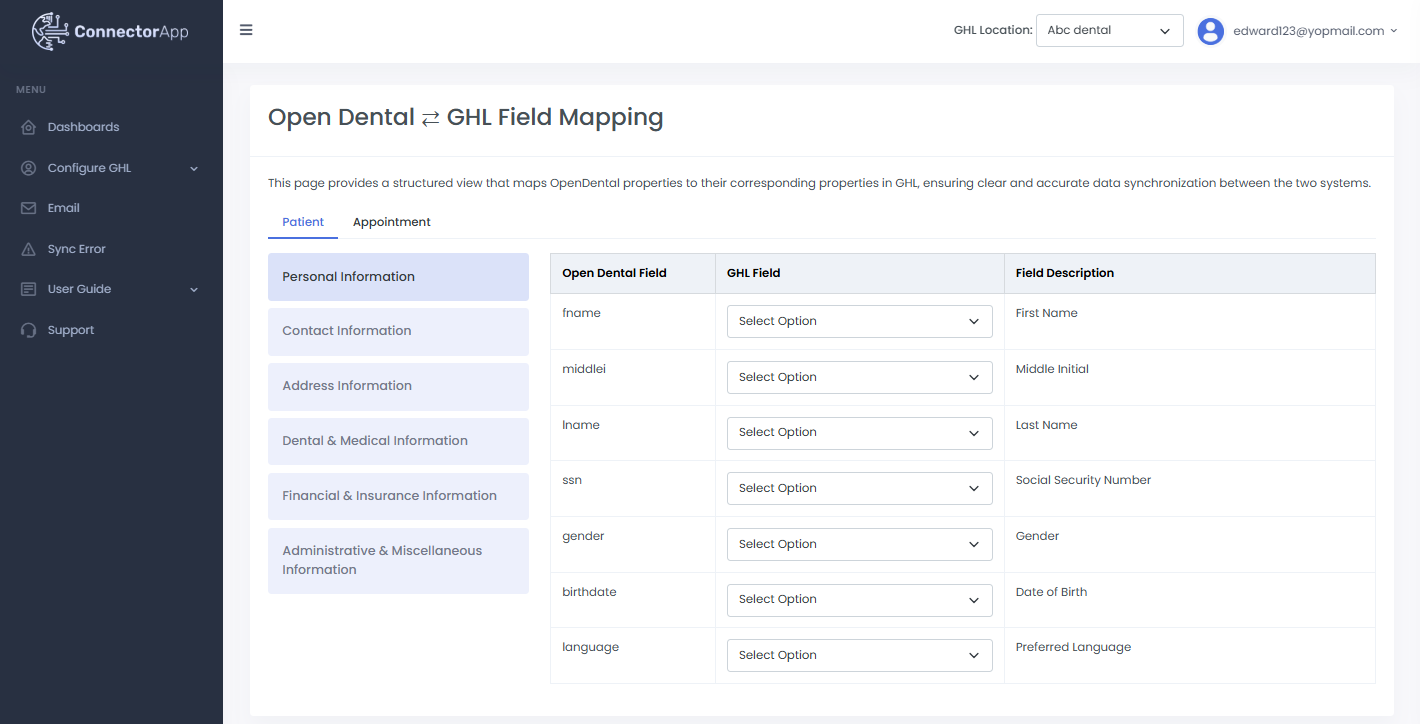
Task: Toggle the hamburger sidebar menu icon
Action: (246, 30)
